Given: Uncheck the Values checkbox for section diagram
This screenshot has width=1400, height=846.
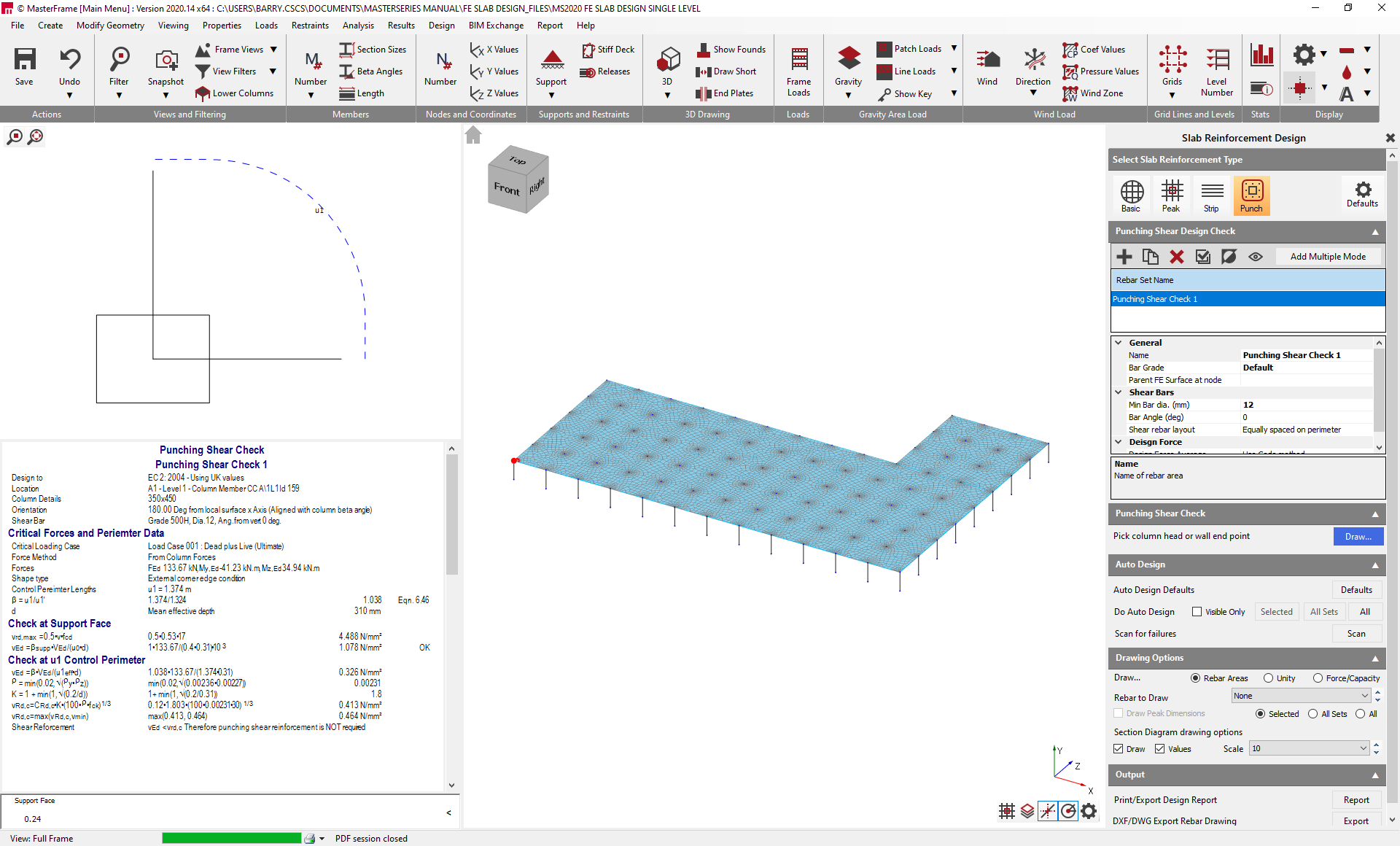Looking at the screenshot, I should [1159, 749].
